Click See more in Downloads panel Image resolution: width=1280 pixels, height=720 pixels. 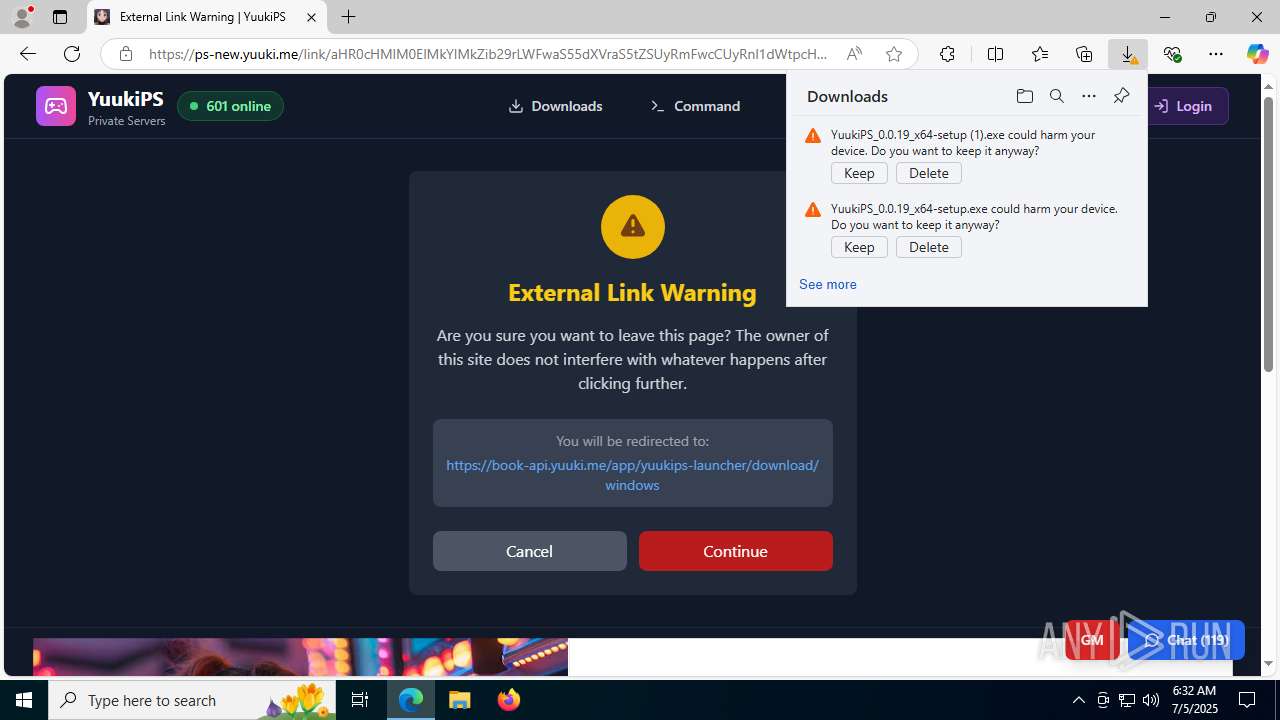[827, 284]
